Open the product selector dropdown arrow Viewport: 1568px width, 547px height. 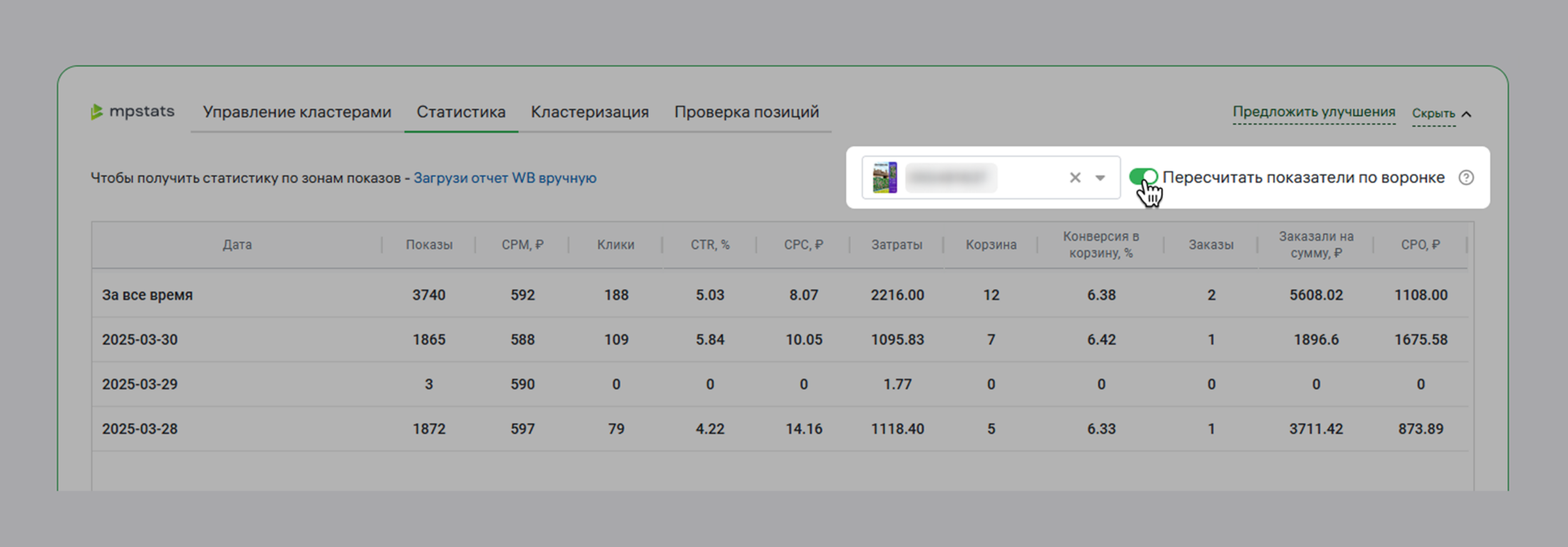(x=1100, y=178)
